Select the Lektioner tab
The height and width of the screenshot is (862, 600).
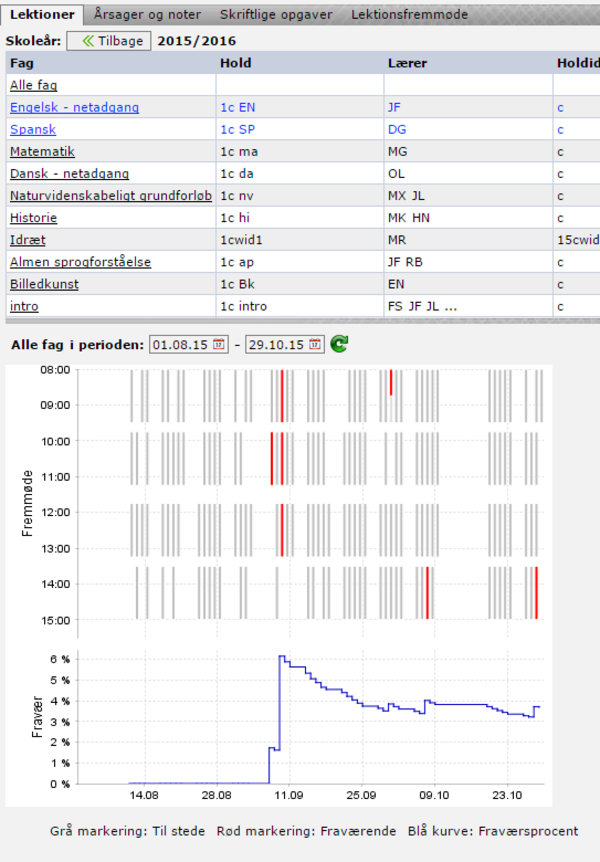point(41,15)
